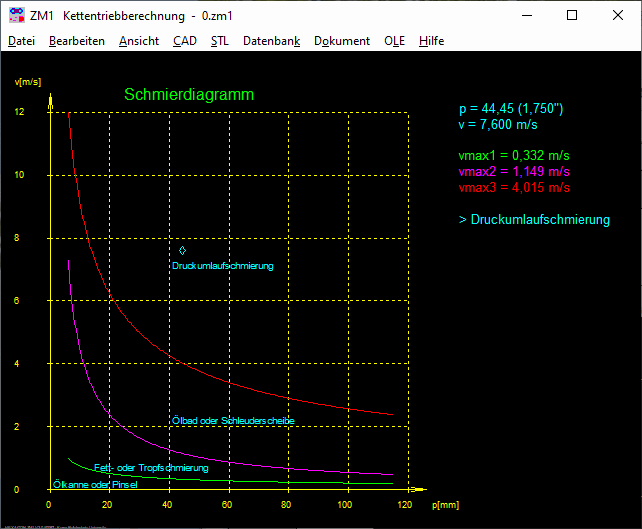Viewport: 642px width, 529px height.
Task: Maximize the ZM1 window
Action: (572, 15)
